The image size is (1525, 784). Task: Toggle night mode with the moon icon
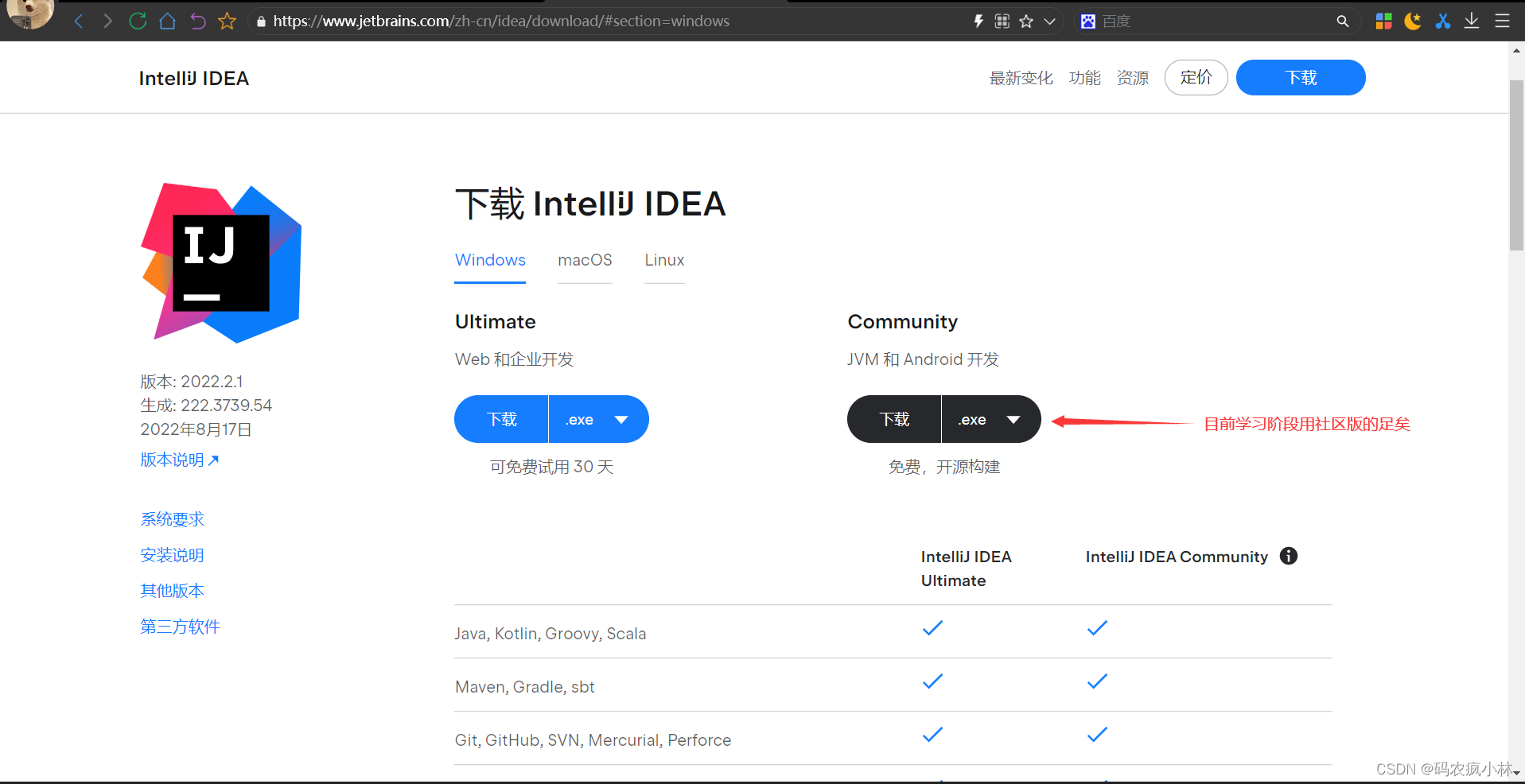tap(1413, 21)
